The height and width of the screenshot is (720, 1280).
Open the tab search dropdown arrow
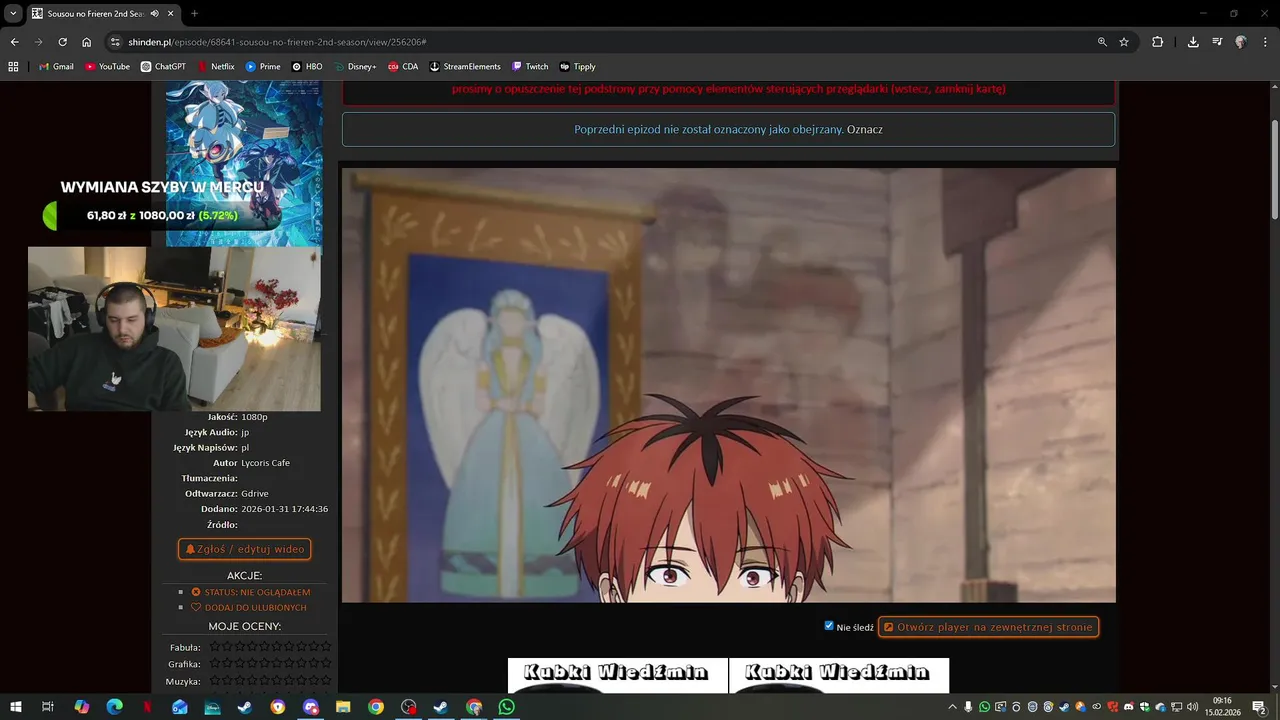click(13, 14)
